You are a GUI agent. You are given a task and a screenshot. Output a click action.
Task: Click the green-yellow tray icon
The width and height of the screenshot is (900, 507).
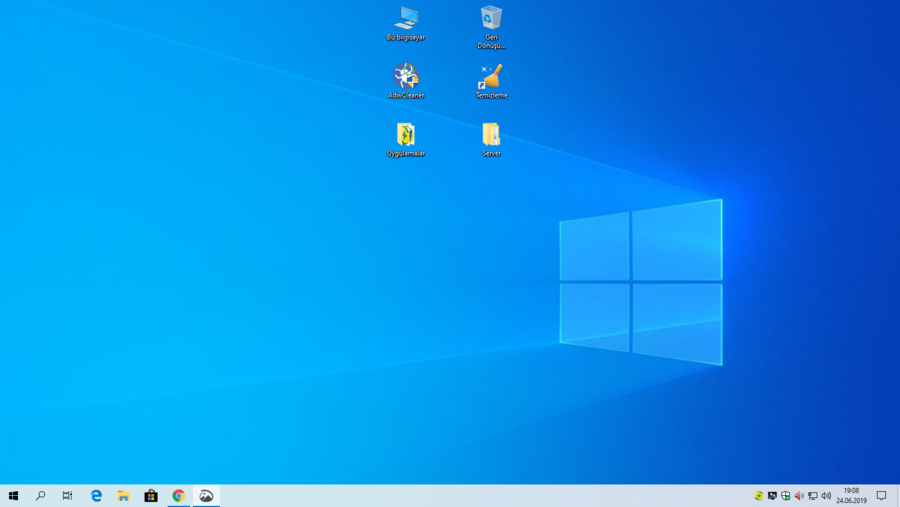click(759, 496)
